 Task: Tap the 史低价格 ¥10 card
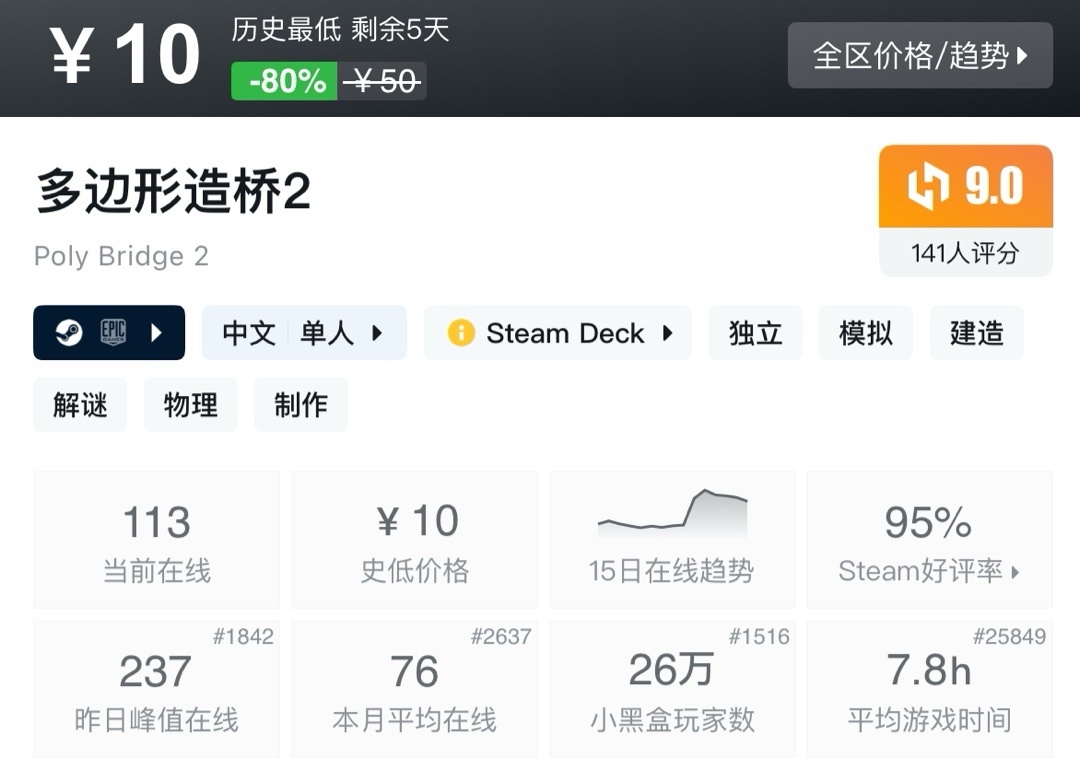[414, 540]
